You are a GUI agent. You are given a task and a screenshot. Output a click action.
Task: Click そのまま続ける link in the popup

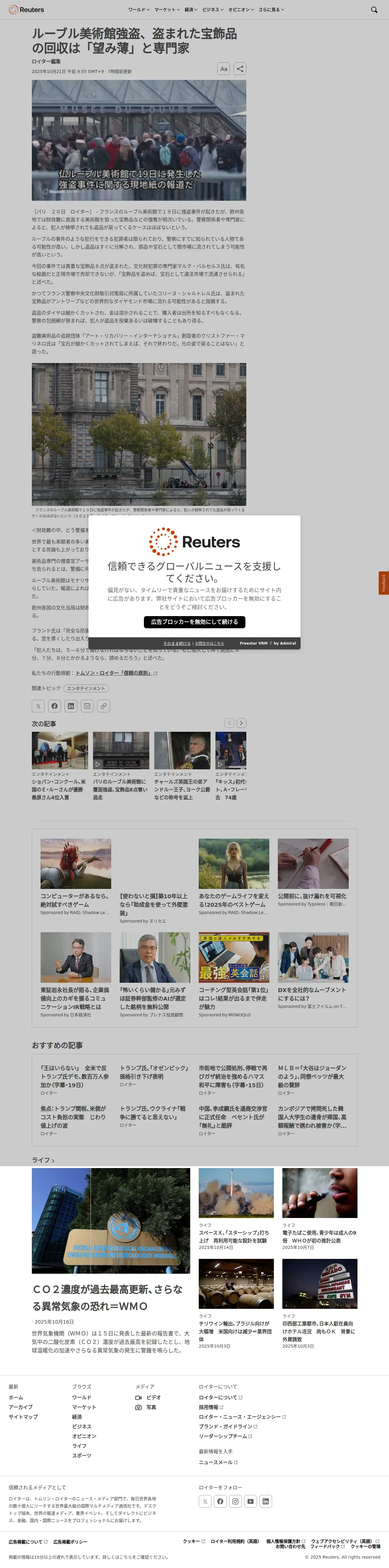(177, 643)
